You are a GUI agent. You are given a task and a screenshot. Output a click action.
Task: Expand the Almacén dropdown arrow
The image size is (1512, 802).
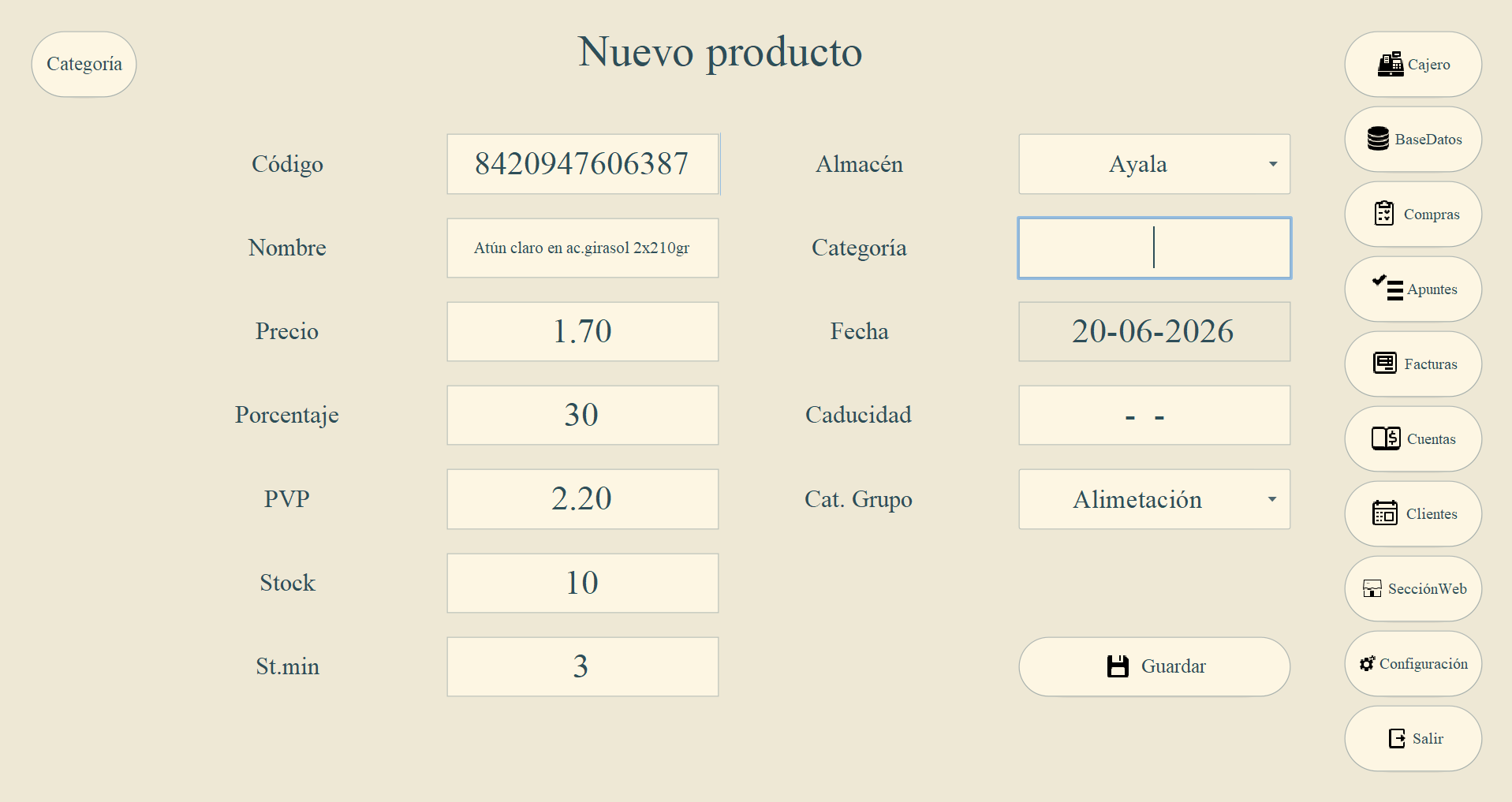click(1272, 164)
